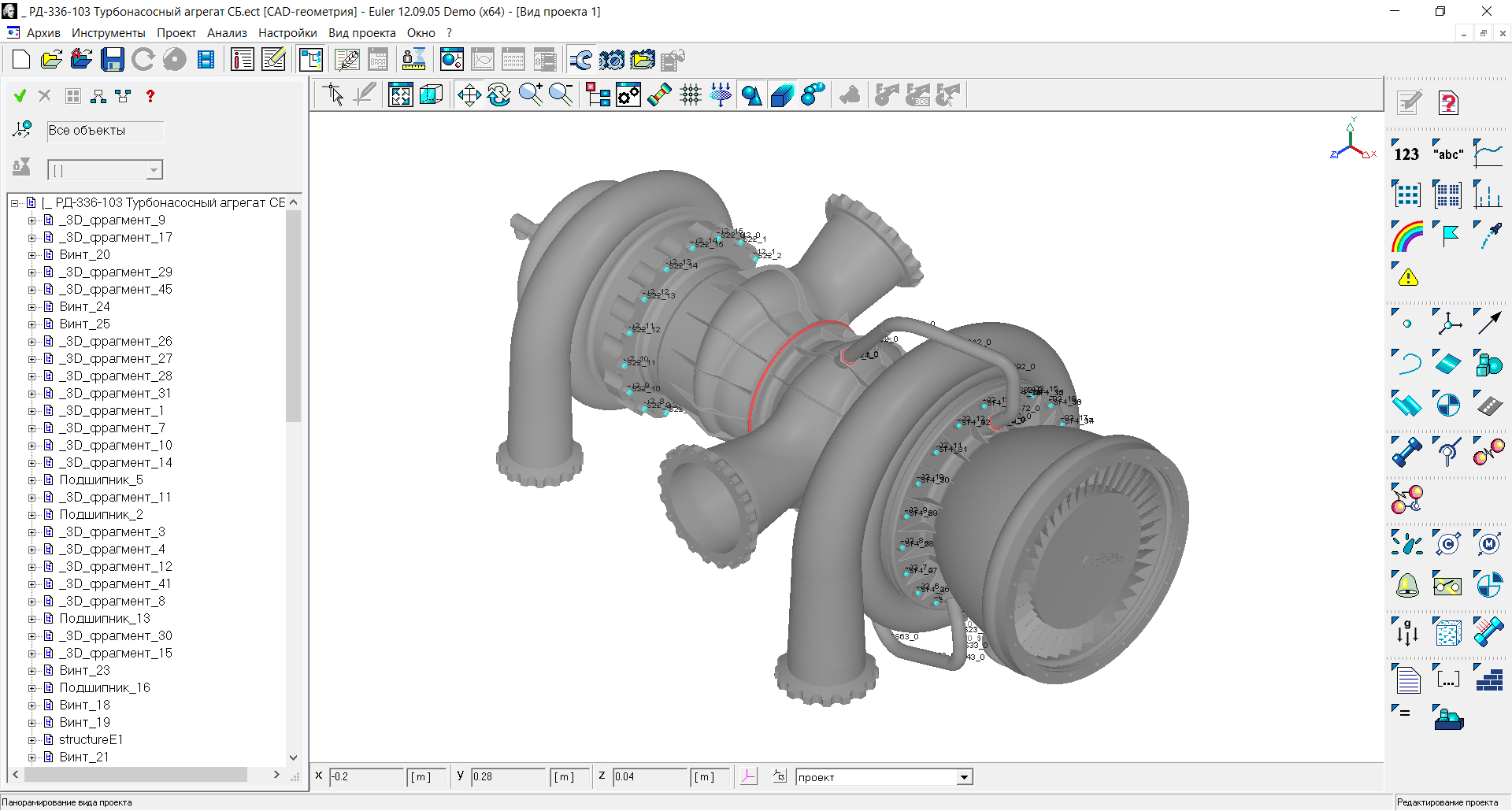The height and width of the screenshot is (811, 1512).
Task: Confirm with the green checkmark button
Action: click(x=20, y=96)
